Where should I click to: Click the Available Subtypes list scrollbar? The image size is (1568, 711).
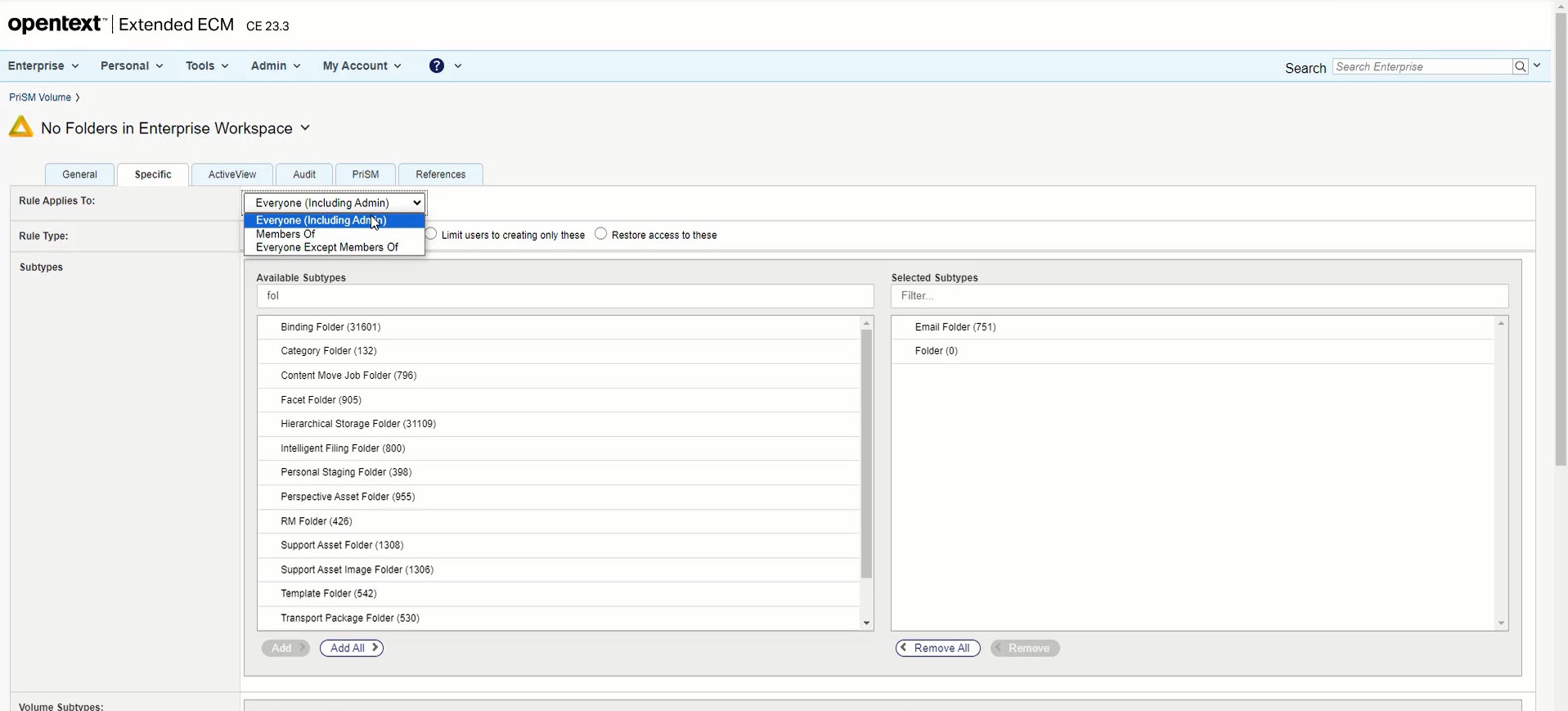tap(866, 454)
